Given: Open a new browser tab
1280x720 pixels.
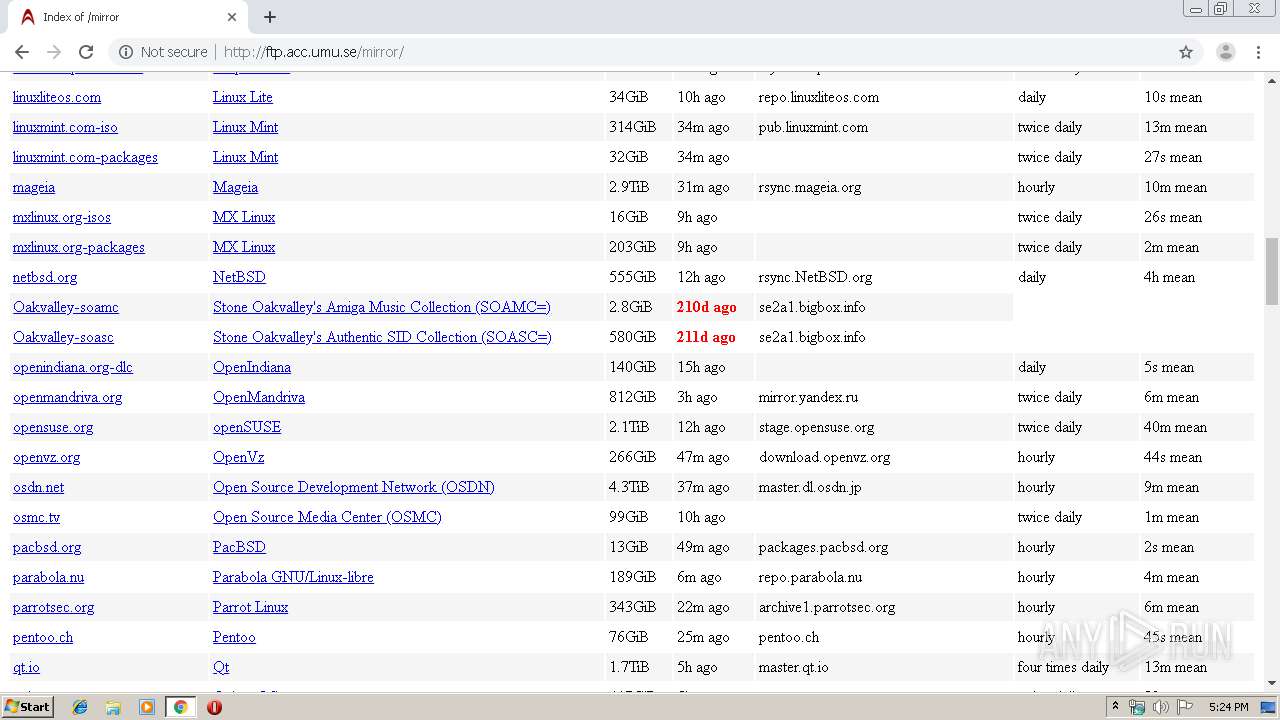Looking at the screenshot, I should [270, 17].
